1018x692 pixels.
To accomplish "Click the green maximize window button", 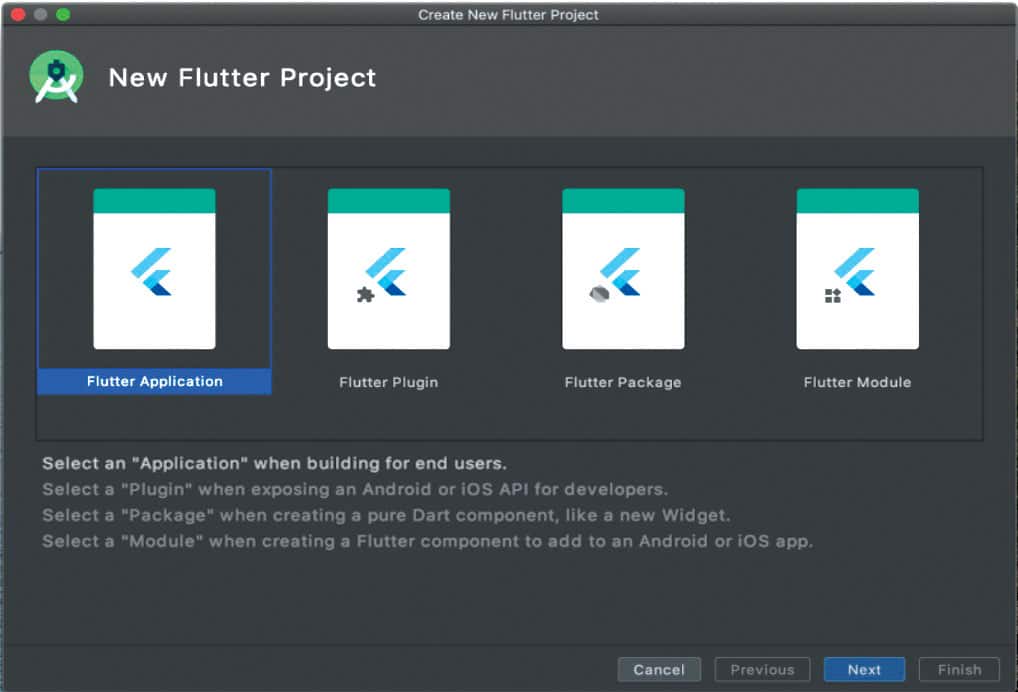I will (63, 15).
